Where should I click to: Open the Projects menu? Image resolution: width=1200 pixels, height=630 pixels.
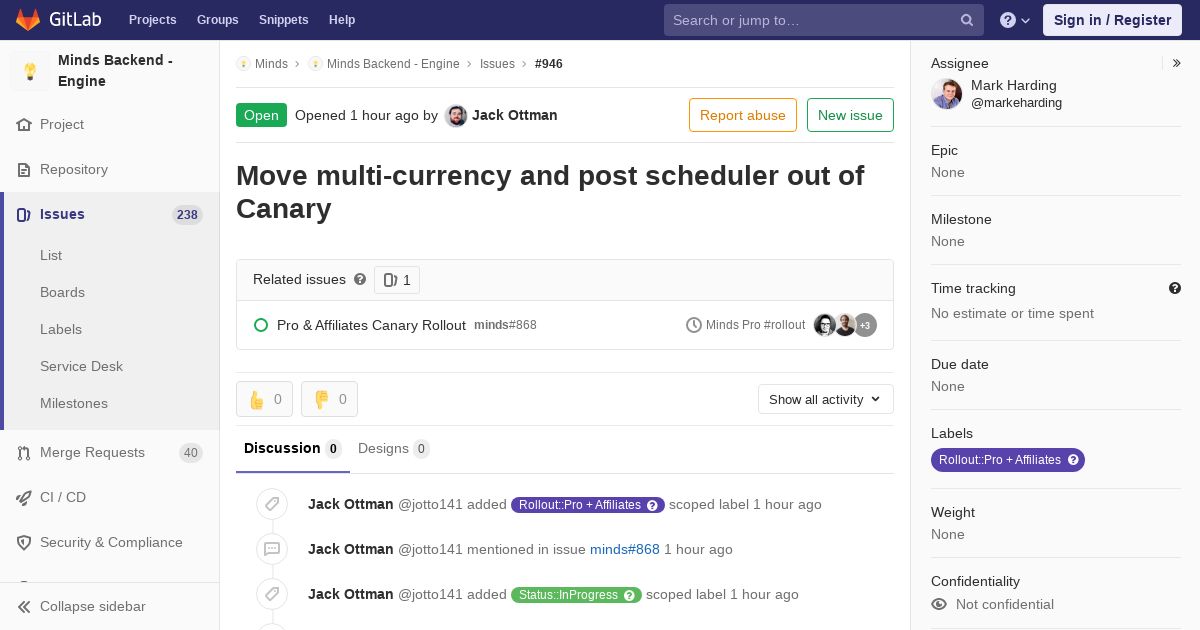[153, 20]
